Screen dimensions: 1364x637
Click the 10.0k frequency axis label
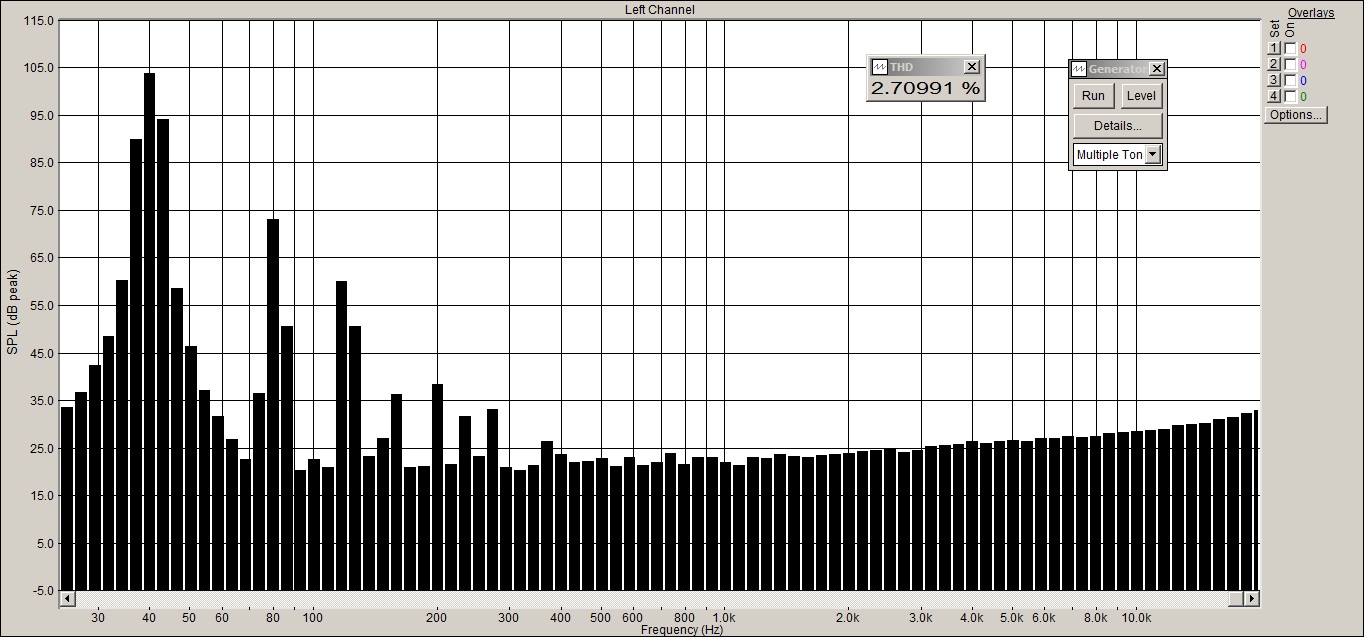(1135, 617)
